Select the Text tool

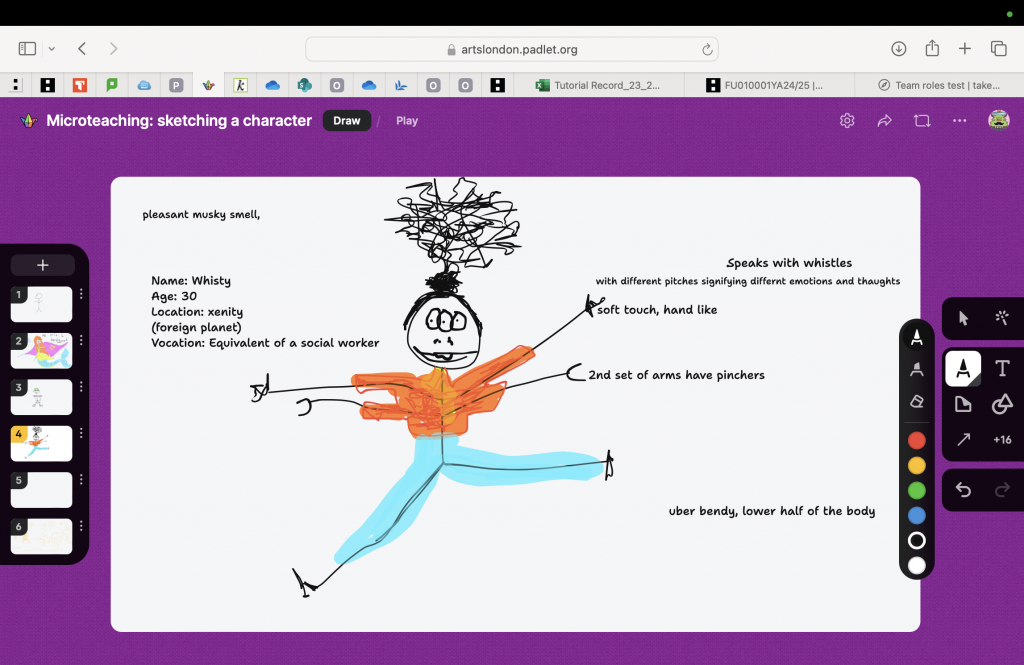coord(1002,369)
